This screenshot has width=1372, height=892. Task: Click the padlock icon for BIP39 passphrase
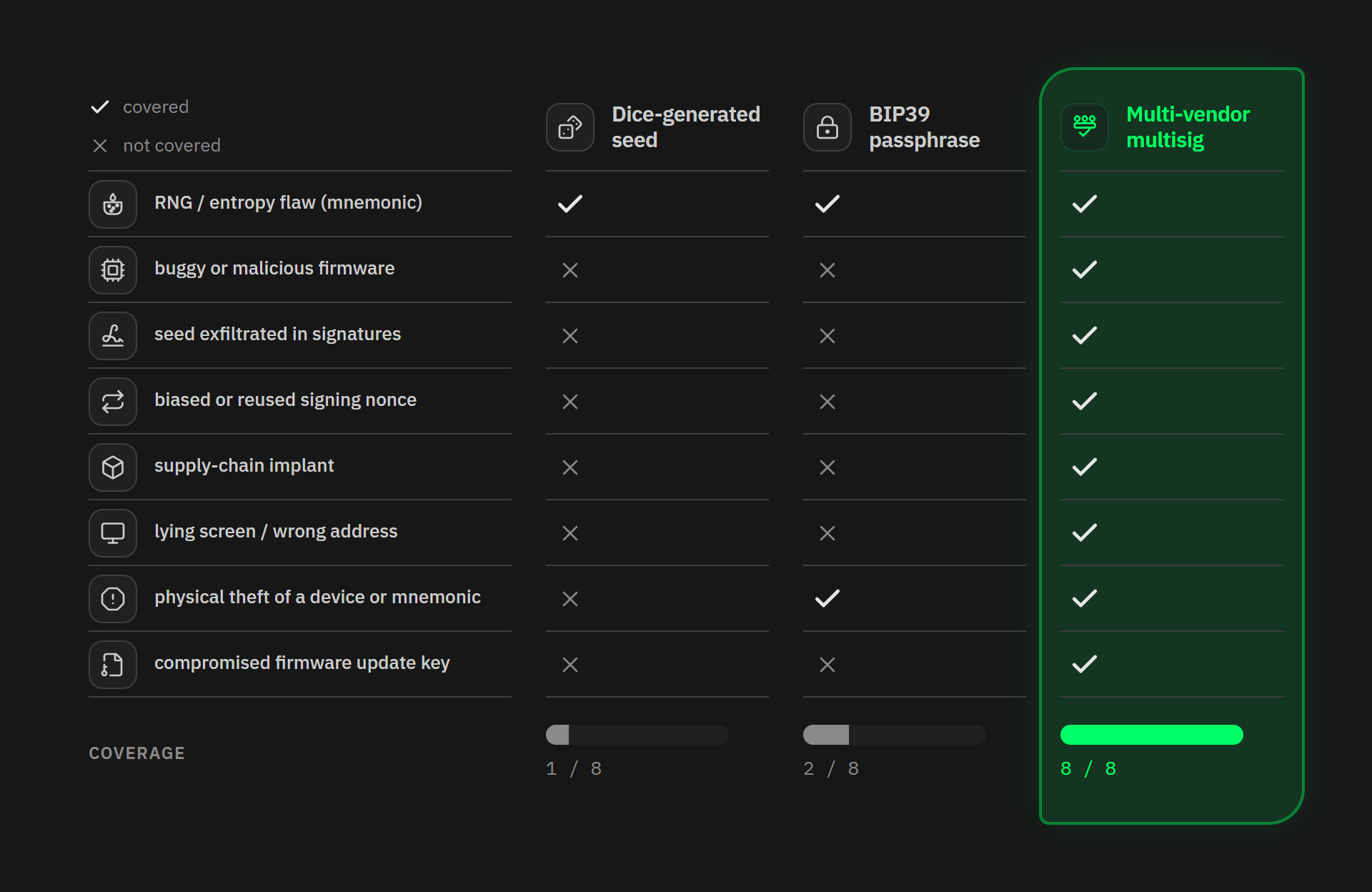(827, 127)
